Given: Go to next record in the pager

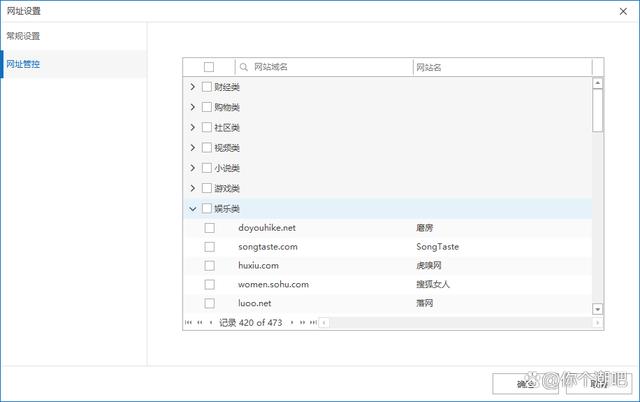Looking at the screenshot, I should 292,322.
